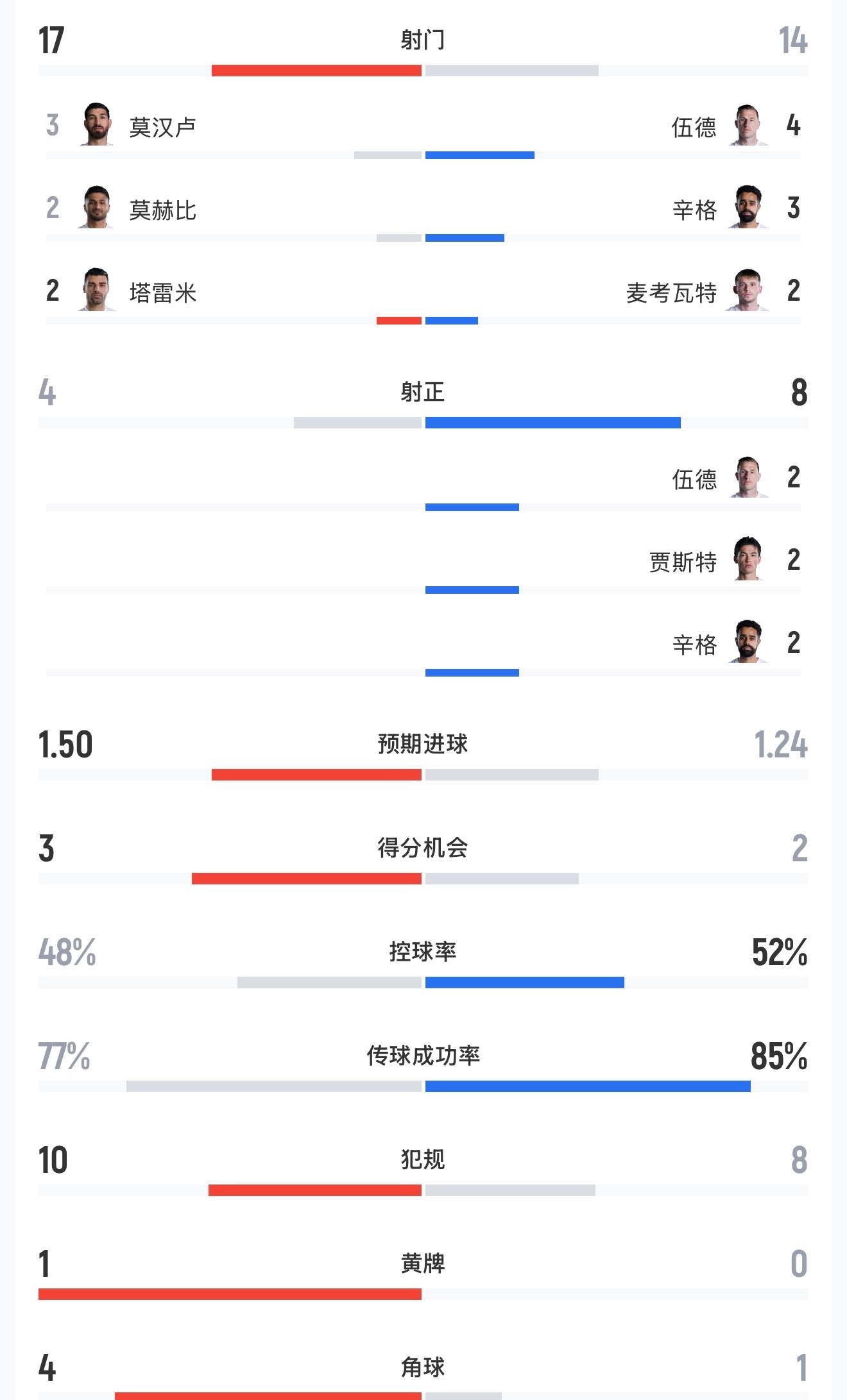Click player name 贾斯特

click(683, 562)
